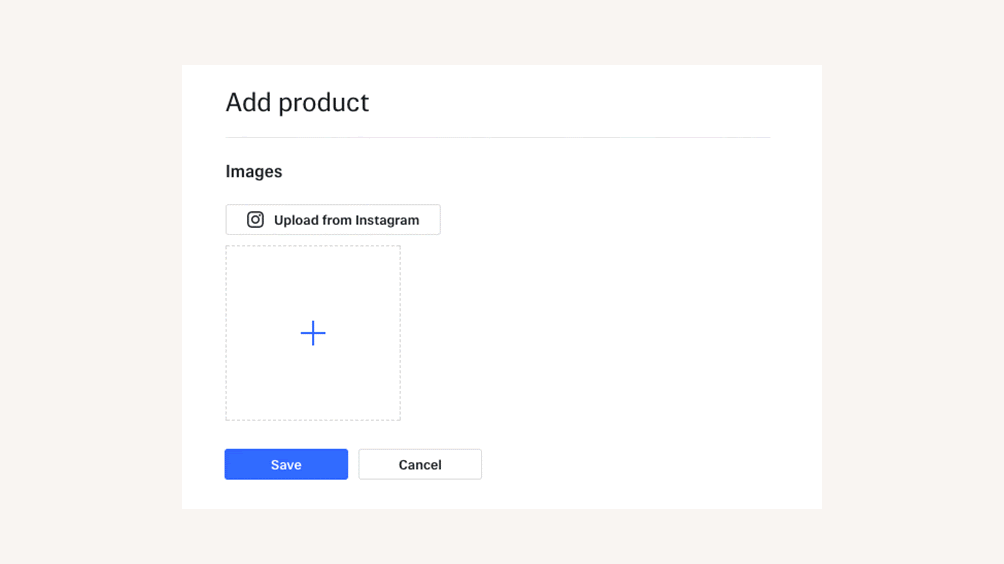Click the beige background outside the form

(x=90, y=300)
